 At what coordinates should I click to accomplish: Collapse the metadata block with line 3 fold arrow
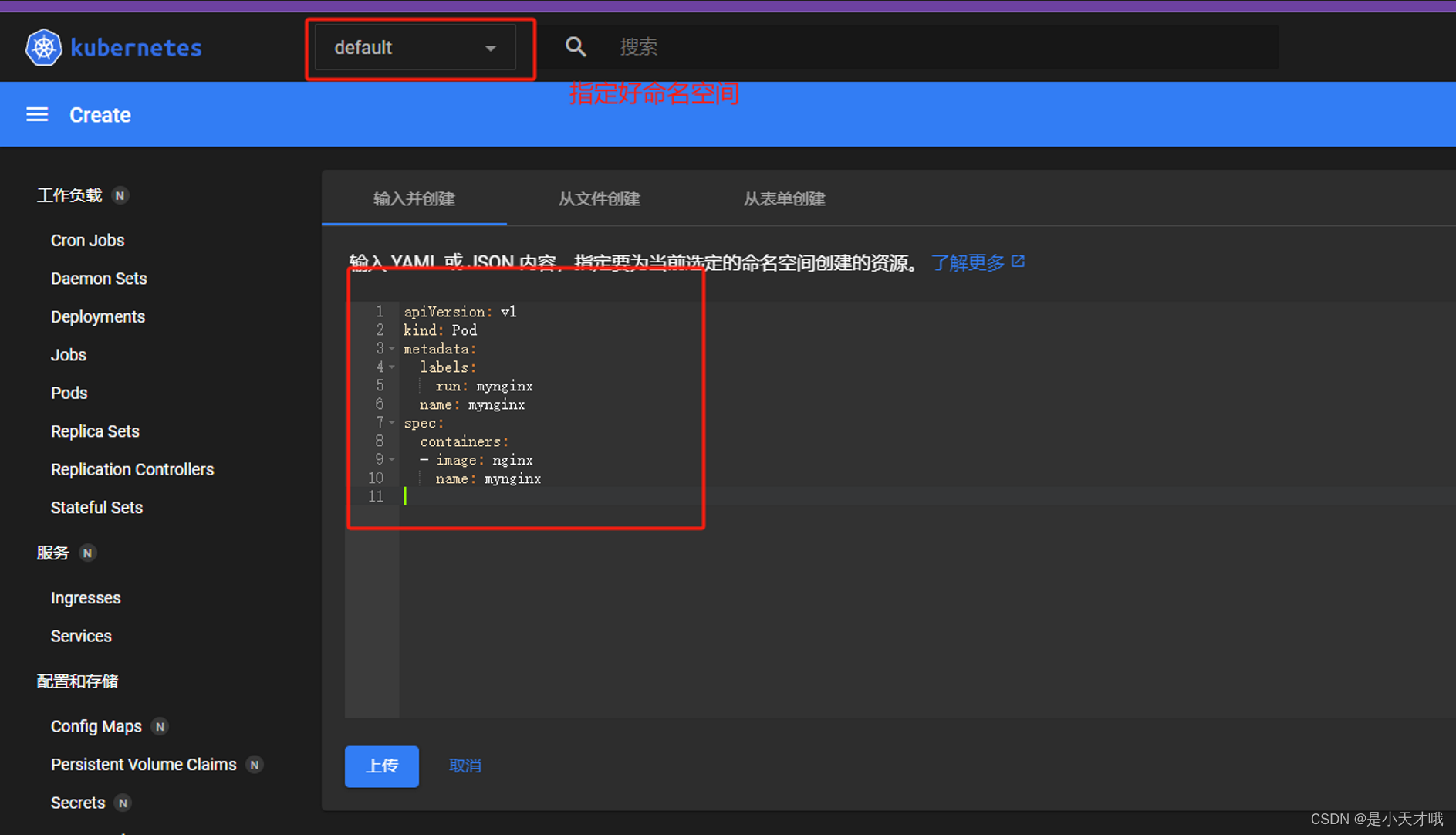tap(392, 348)
